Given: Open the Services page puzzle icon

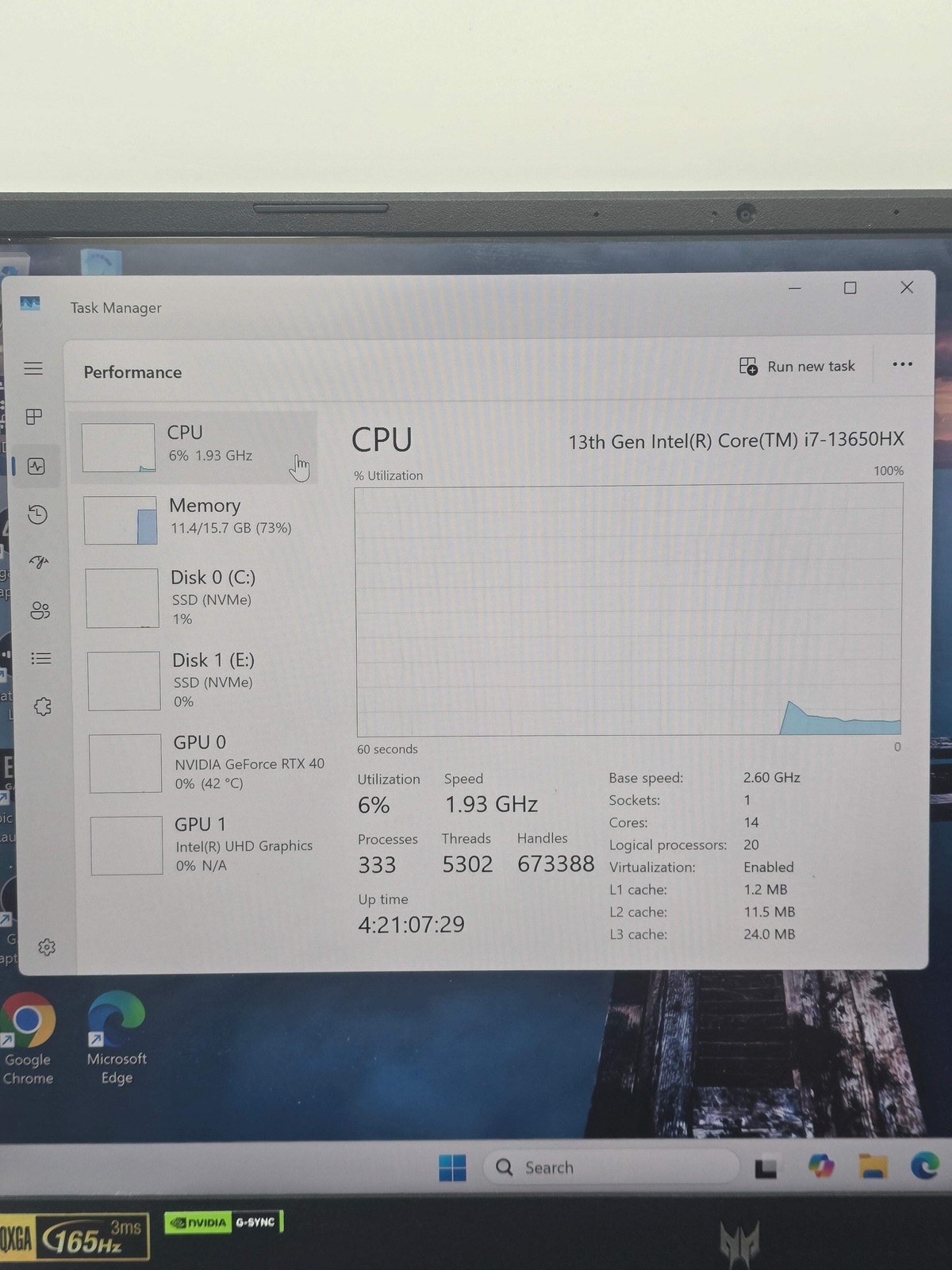Looking at the screenshot, I should click(43, 706).
